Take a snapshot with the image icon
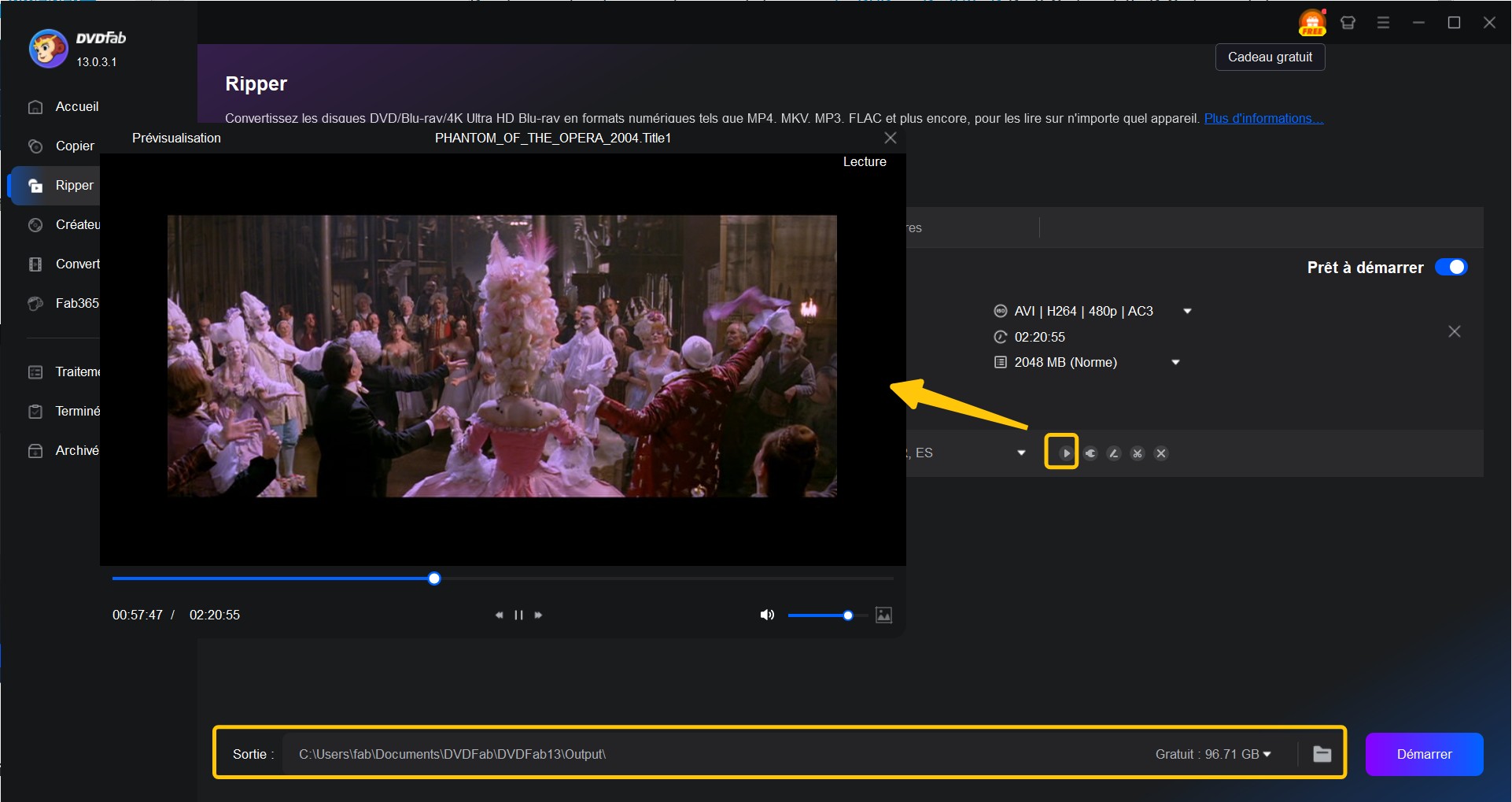The width and height of the screenshot is (1512, 802). (883, 615)
